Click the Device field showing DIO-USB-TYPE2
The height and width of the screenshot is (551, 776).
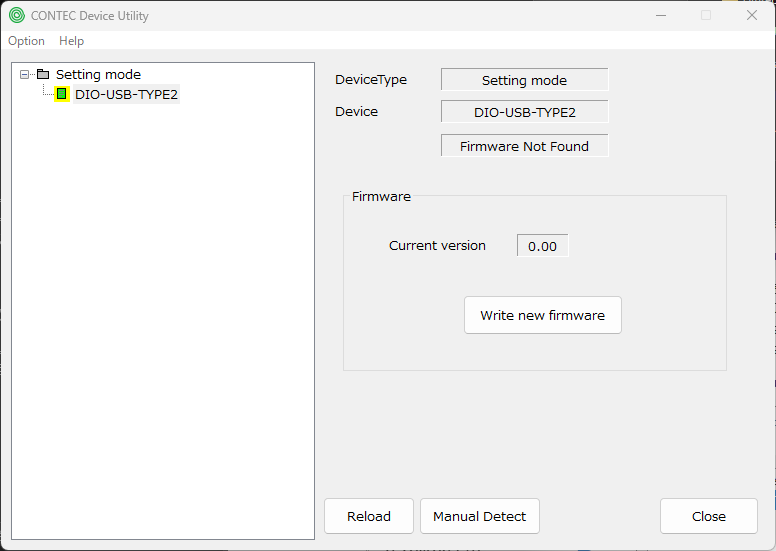pos(524,112)
